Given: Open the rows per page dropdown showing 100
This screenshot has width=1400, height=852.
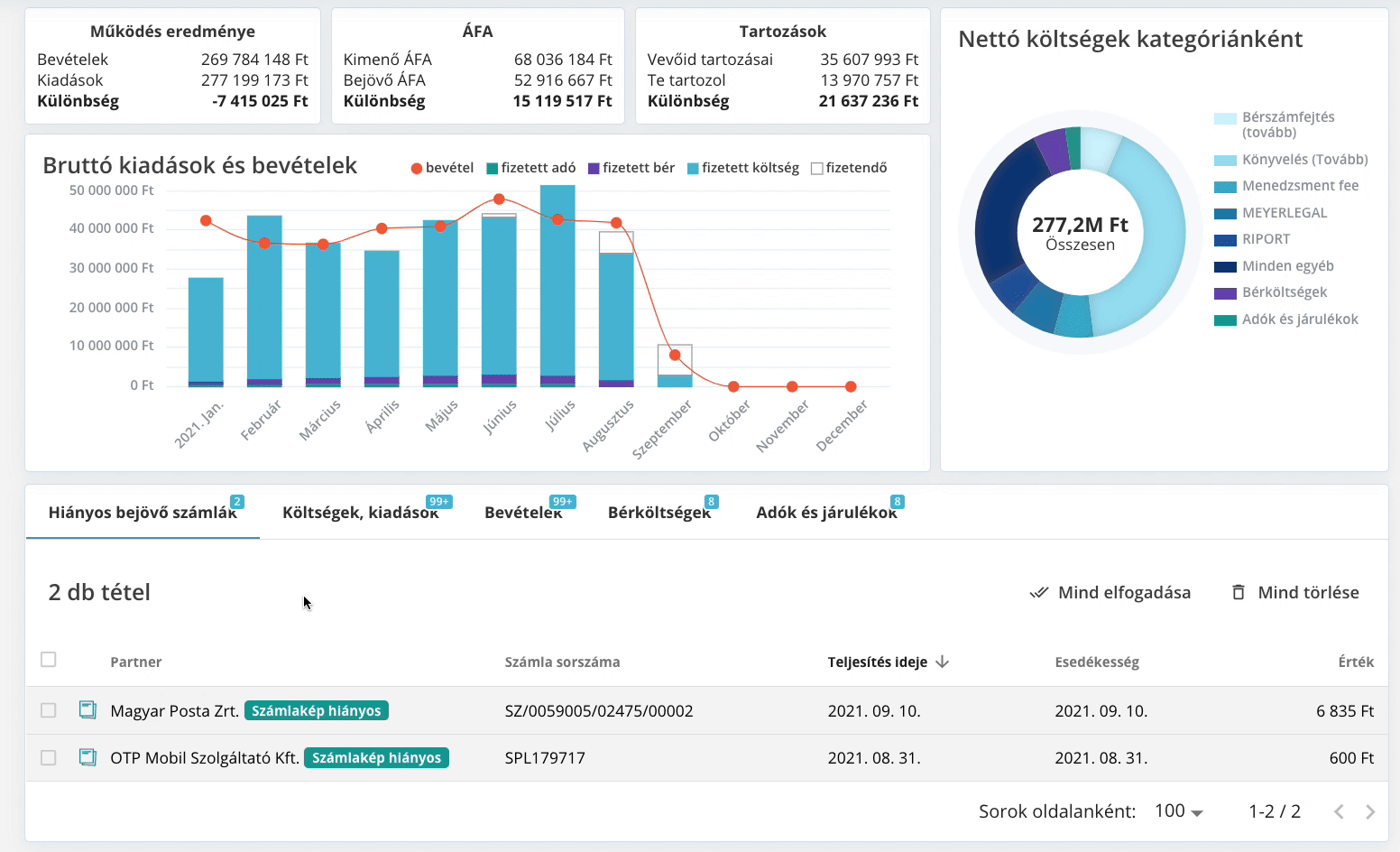Looking at the screenshot, I should click(1179, 811).
